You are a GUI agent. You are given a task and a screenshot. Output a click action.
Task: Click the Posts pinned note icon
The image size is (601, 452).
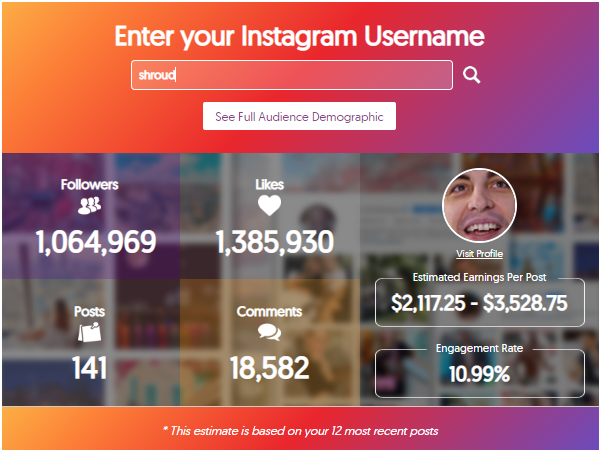(x=89, y=332)
